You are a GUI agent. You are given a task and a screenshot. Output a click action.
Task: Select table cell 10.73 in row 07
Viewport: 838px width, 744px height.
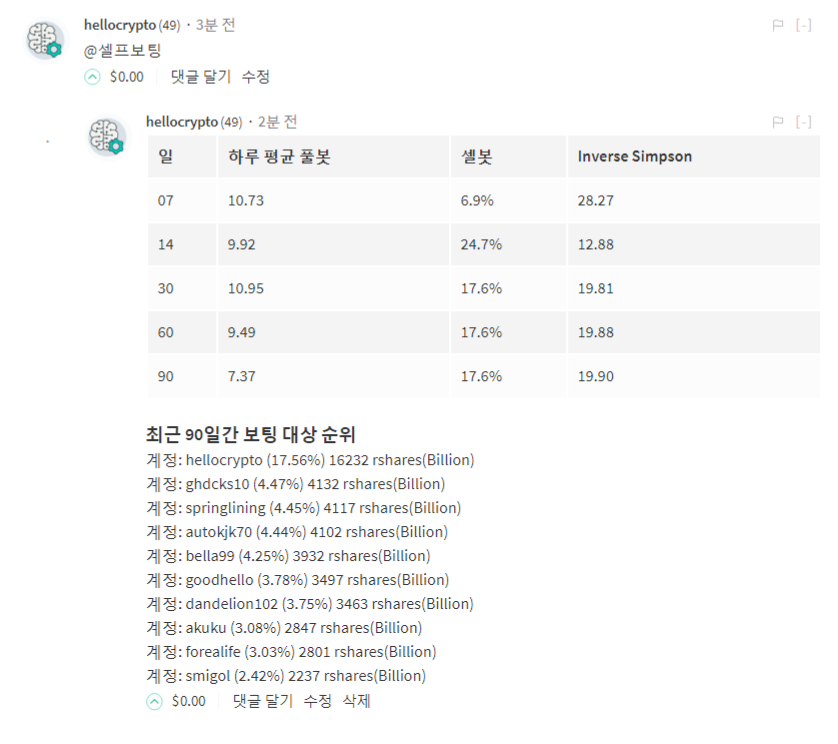coord(333,201)
